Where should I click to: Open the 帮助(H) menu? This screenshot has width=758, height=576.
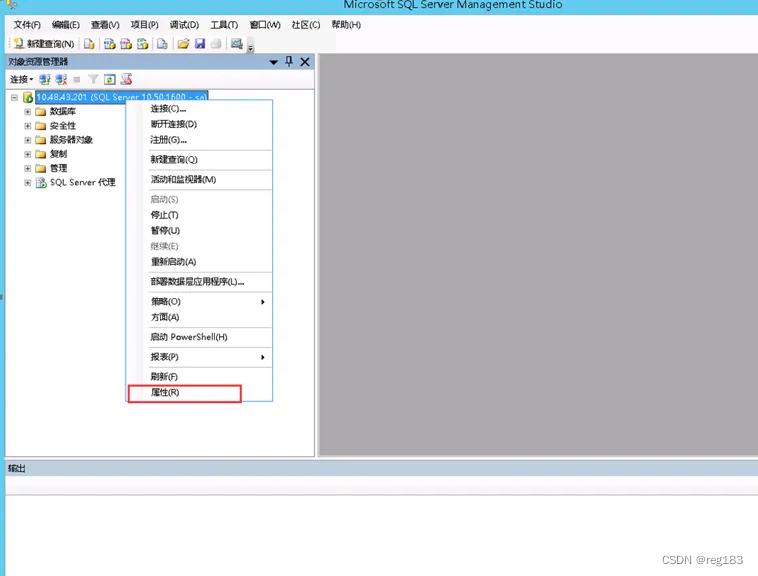(346, 25)
